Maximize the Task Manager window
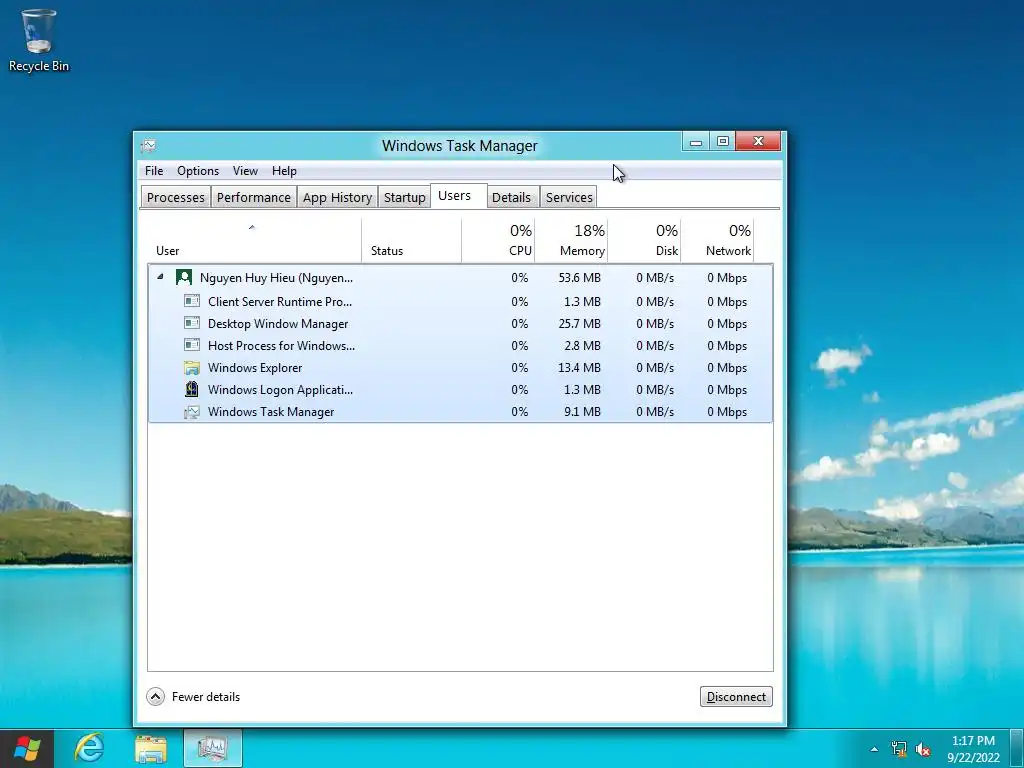 click(x=722, y=141)
